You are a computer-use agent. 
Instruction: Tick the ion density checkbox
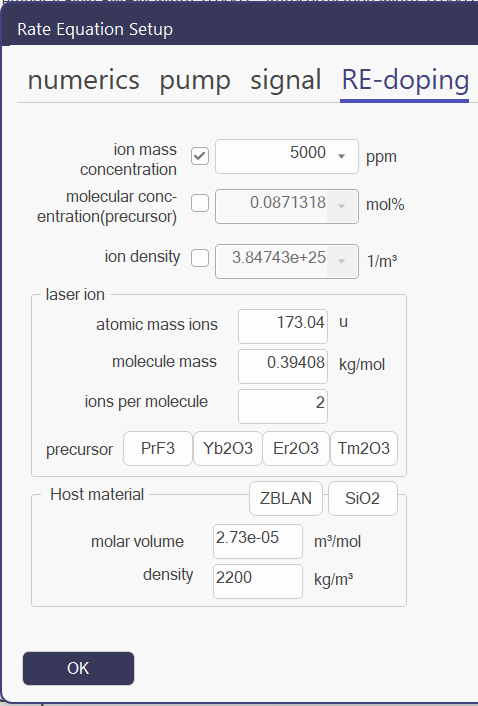(x=200, y=258)
